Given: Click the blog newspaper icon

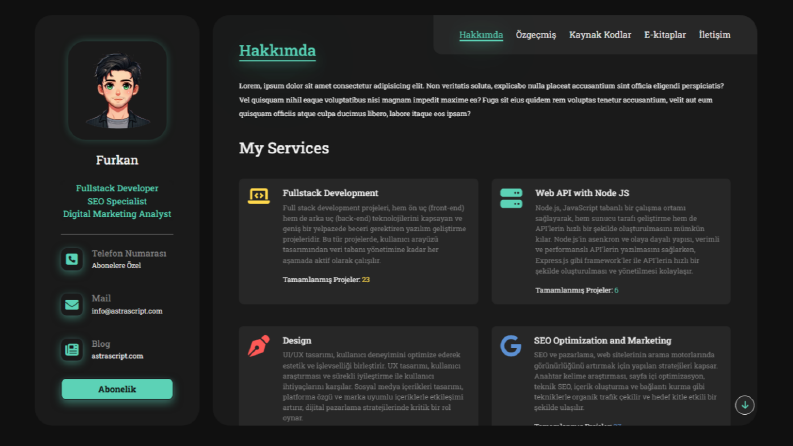Looking at the screenshot, I should pos(72,349).
